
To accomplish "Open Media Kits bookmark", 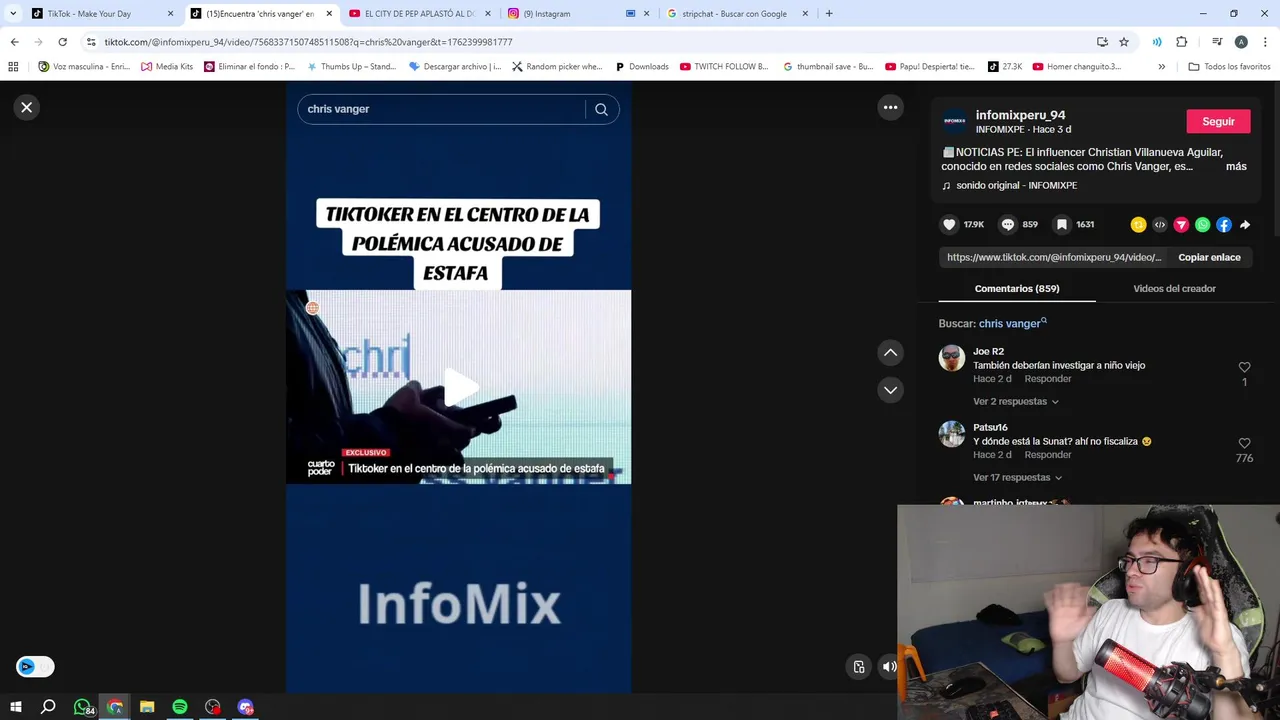I will pyautogui.click(x=167, y=67).
